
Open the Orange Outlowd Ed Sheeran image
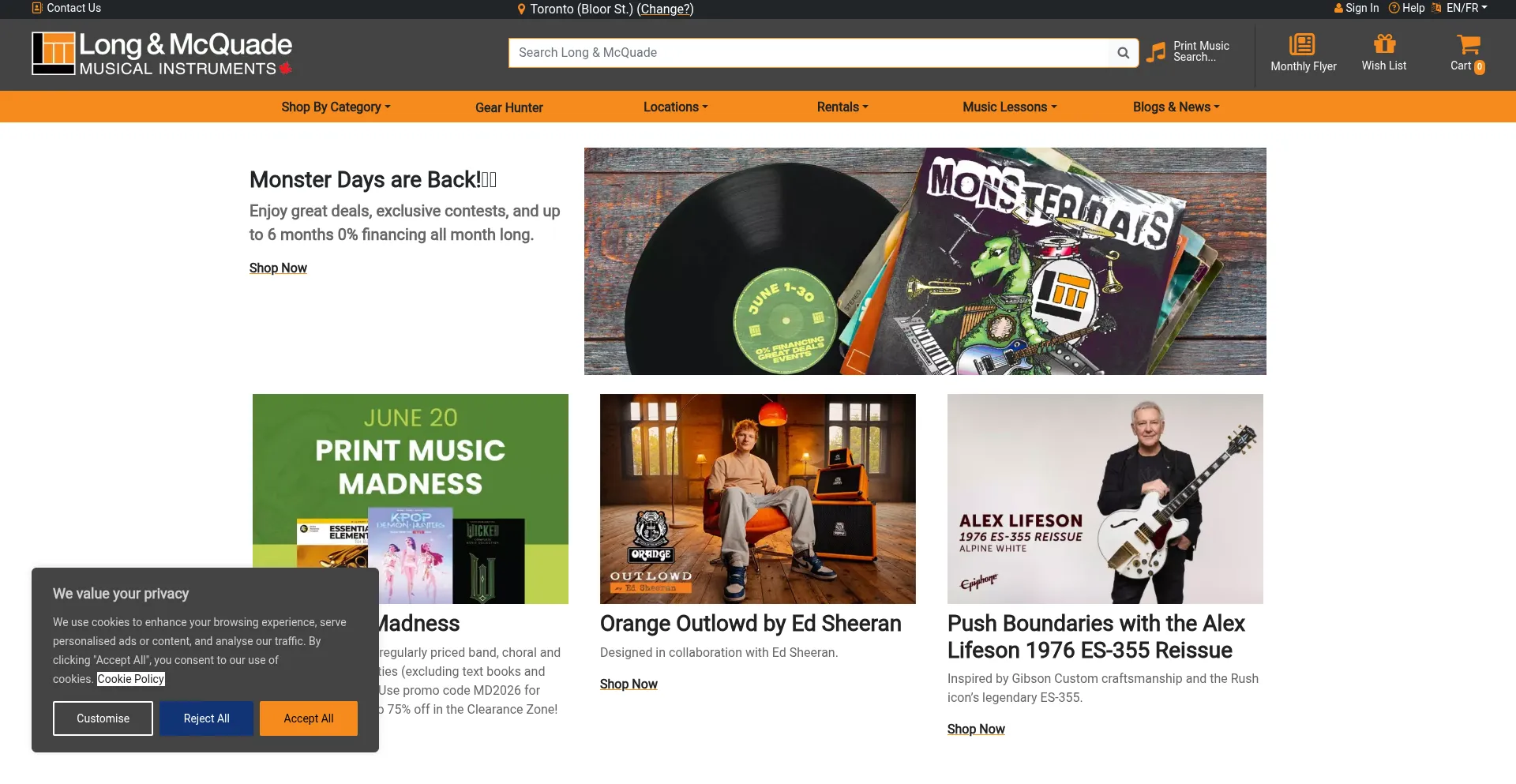point(758,499)
